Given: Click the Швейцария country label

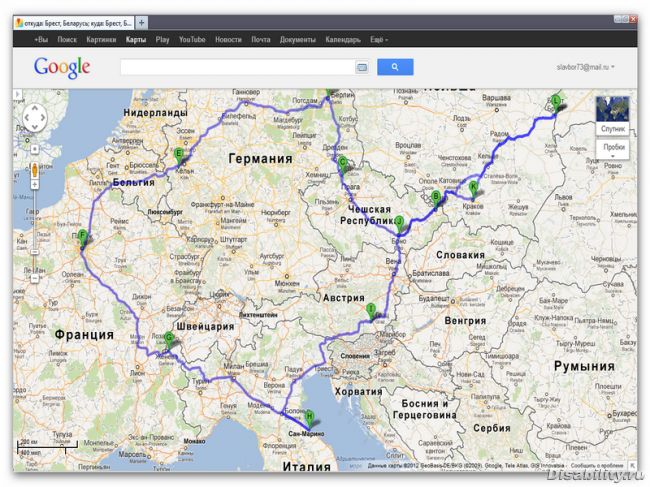Looking at the screenshot, I should (205, 326).
